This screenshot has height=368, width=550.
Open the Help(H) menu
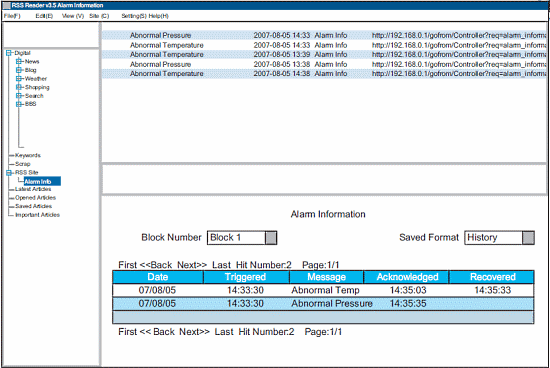159,16
